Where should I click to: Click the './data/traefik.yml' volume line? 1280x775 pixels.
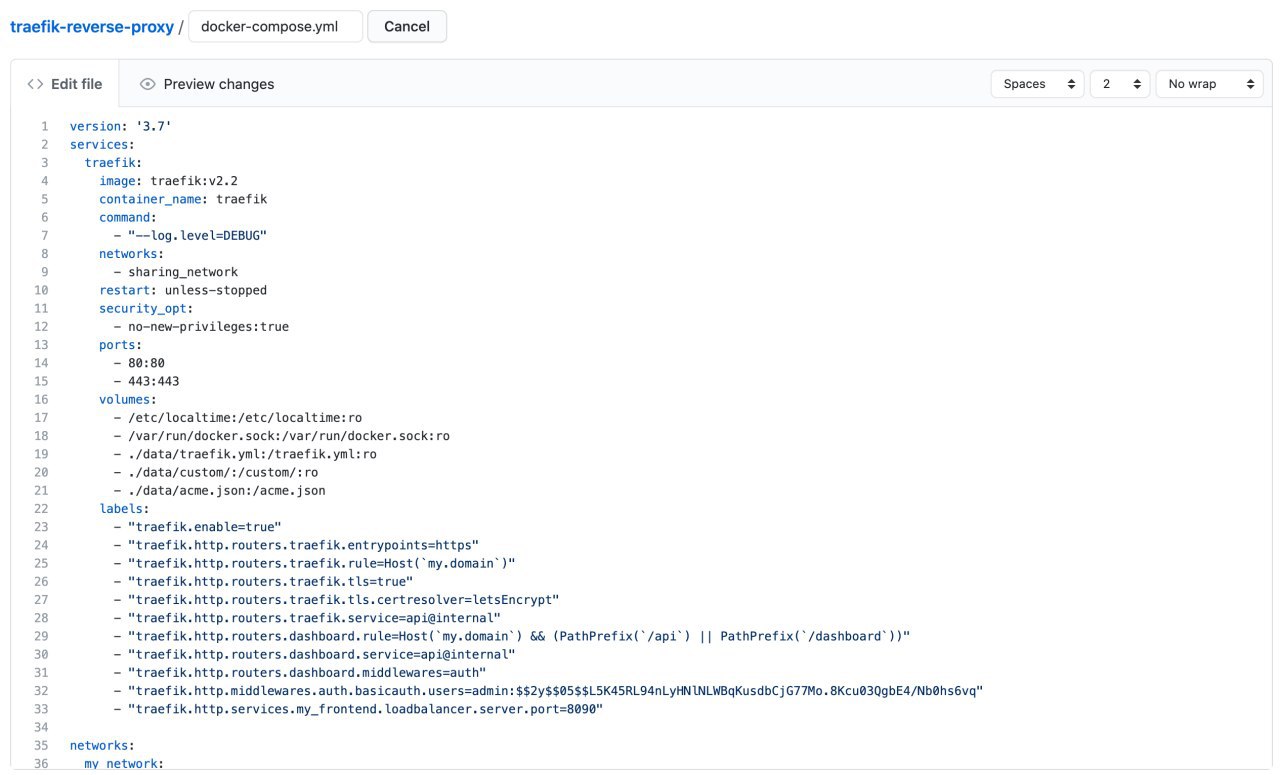coord(245,454)
